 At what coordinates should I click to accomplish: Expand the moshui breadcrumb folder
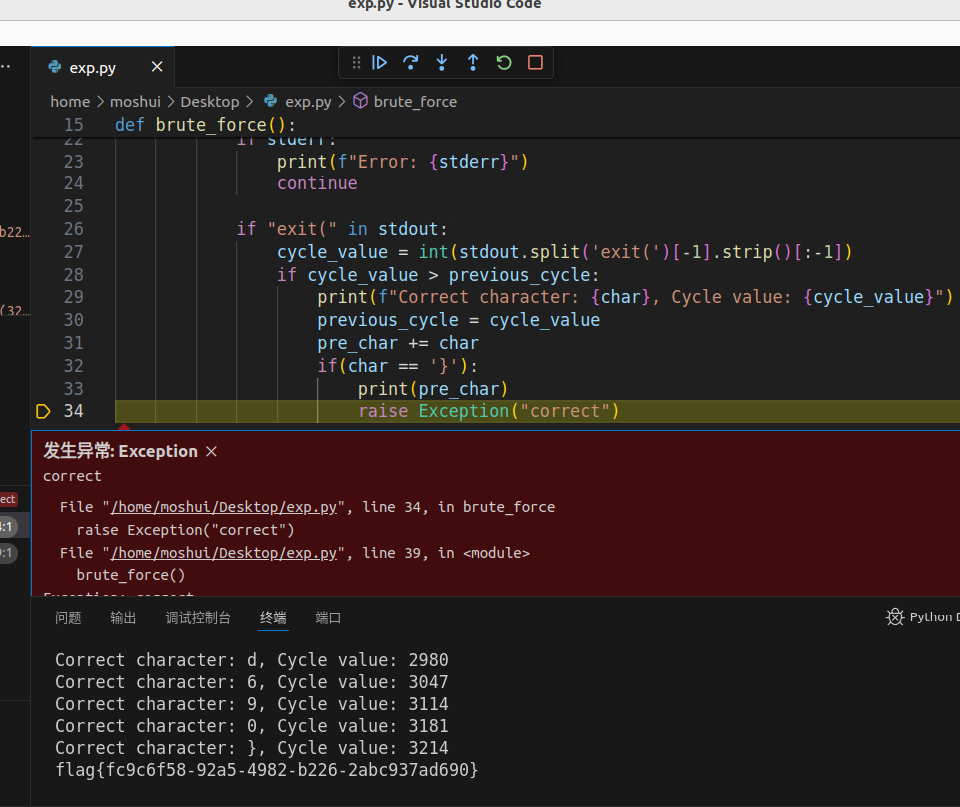[x=135, y=102]
